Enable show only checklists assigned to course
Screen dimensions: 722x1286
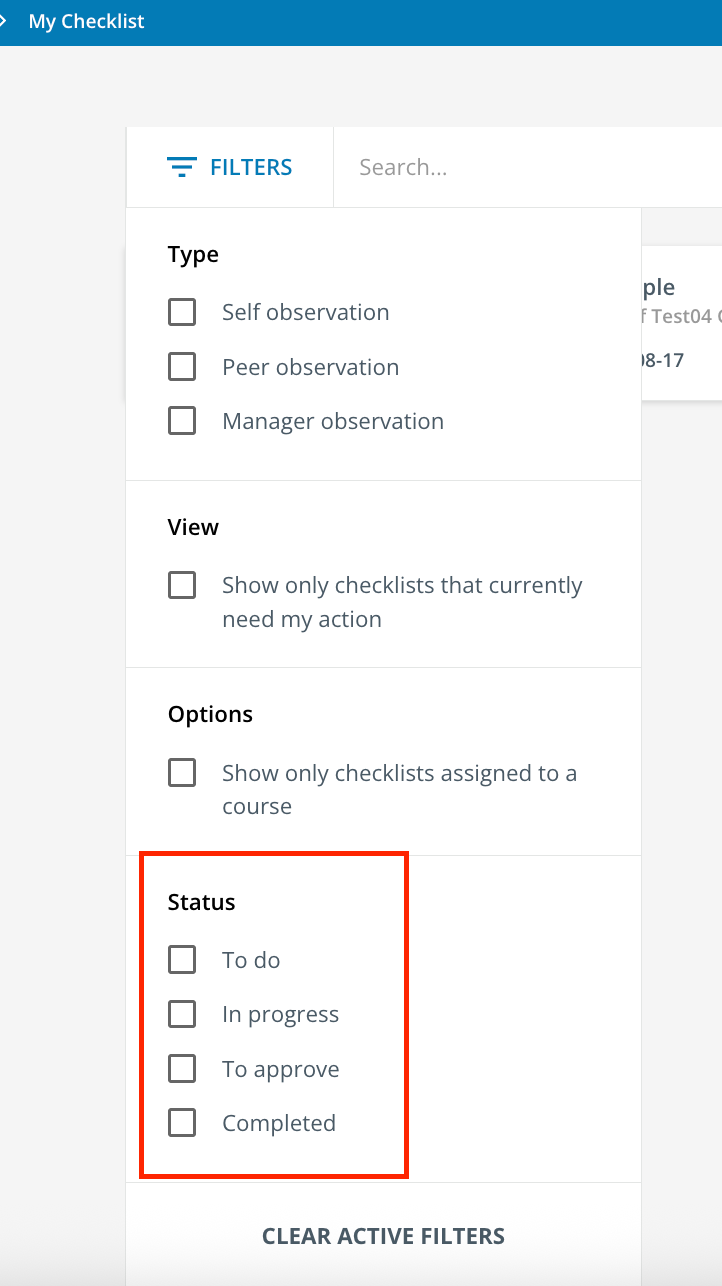pyautogui.click(x=182, y=773)
